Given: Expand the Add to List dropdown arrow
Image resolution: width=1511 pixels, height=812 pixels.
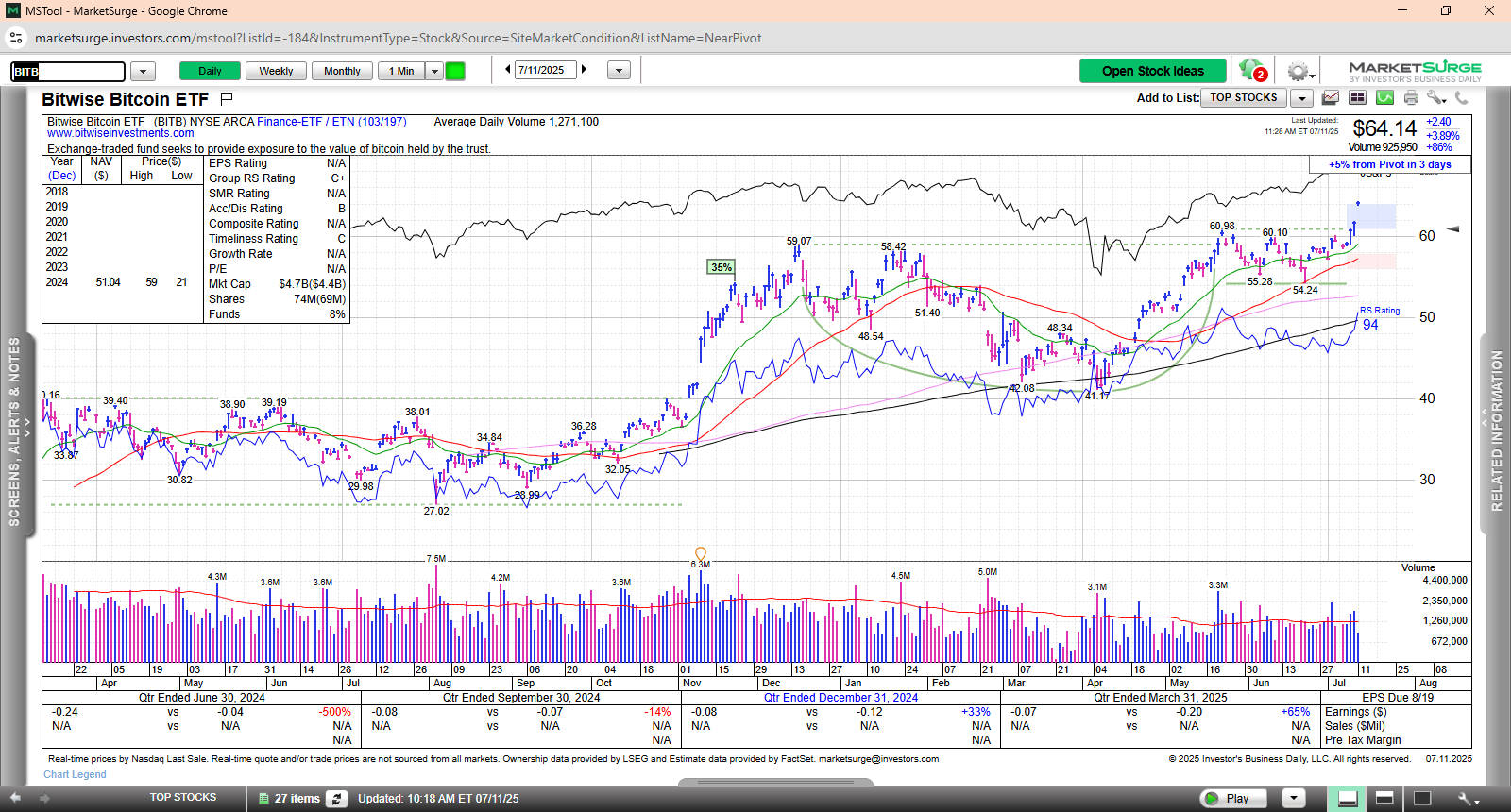Looking at the screenshot, I should pyautogui.click(x=1301, y=98).
